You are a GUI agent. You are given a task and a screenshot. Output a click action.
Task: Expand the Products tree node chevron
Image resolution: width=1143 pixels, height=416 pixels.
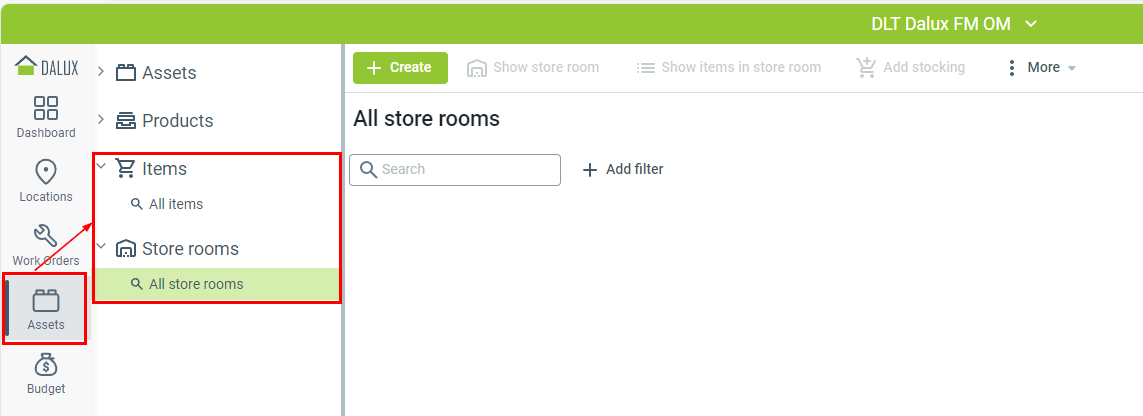click(102, 120)
